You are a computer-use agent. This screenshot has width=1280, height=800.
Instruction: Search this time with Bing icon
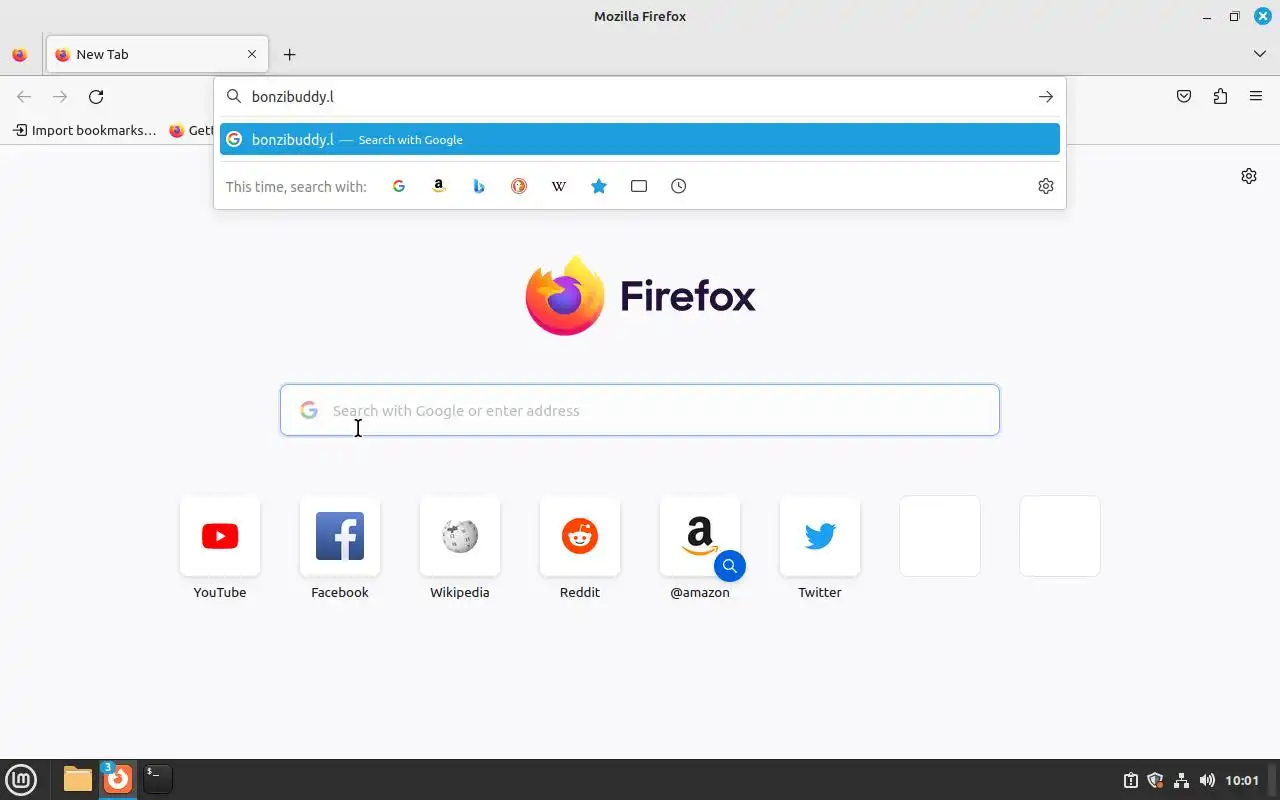pos(479,186)
